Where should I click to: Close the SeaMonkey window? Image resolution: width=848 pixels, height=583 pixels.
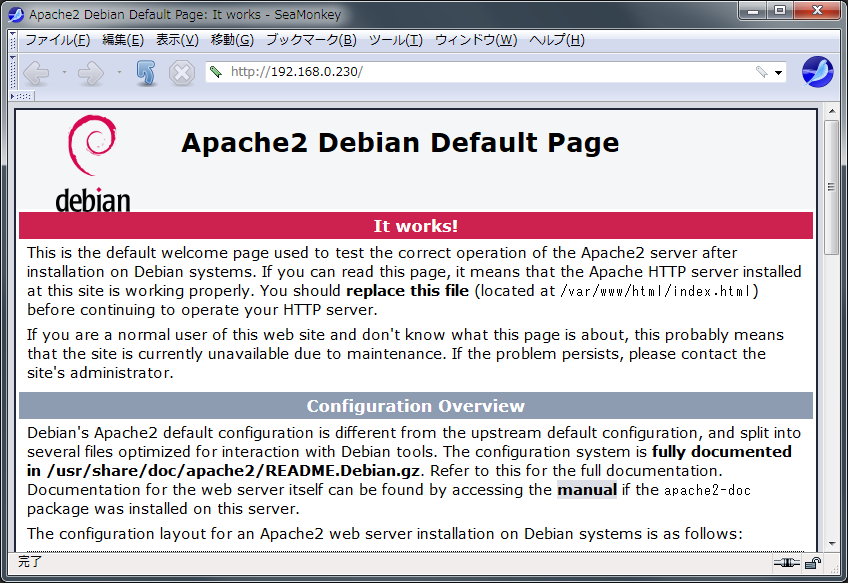click(817, 10)
